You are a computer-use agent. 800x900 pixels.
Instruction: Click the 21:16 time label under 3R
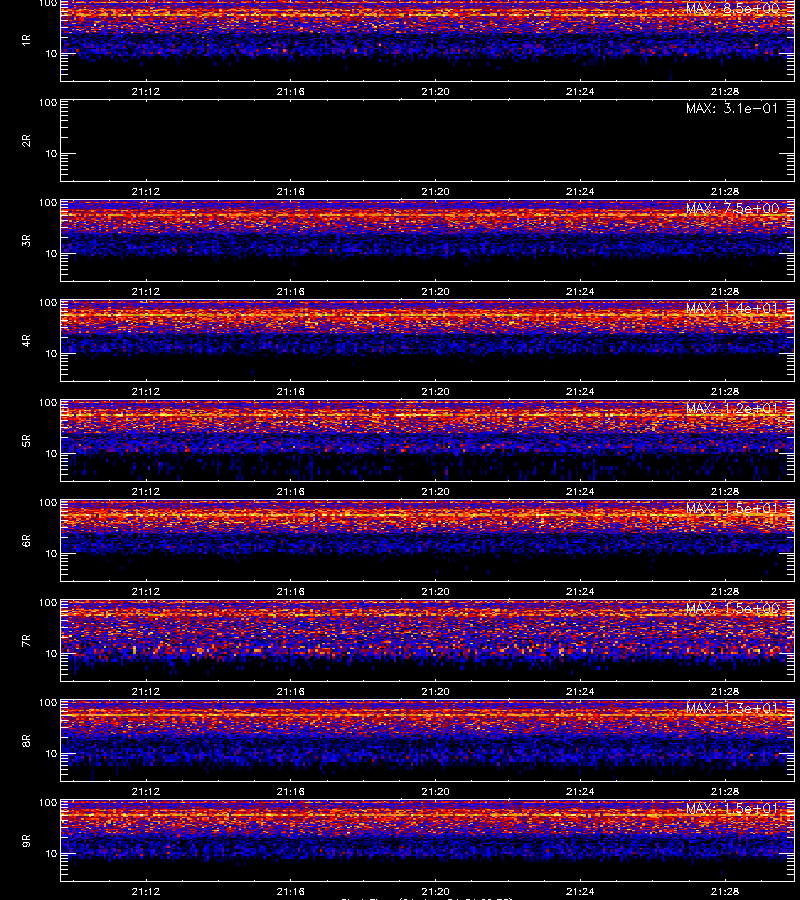tap(290, 292)
